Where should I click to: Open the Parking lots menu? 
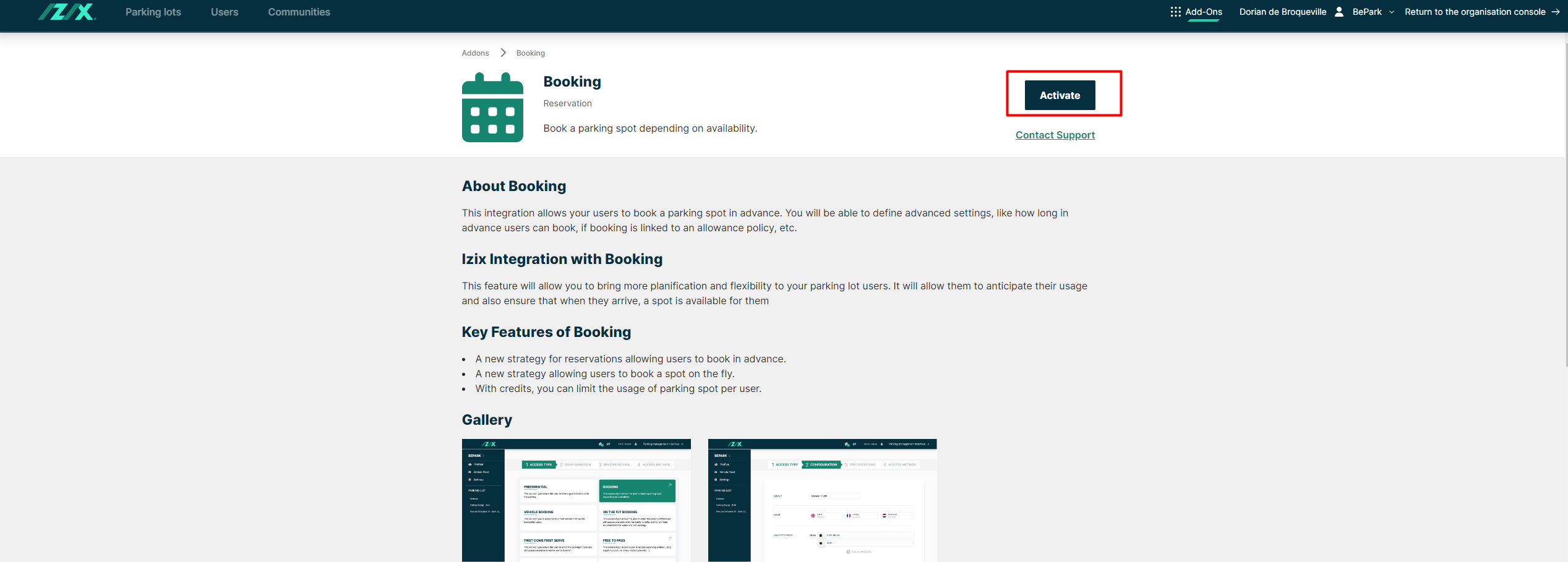[153, 12]
